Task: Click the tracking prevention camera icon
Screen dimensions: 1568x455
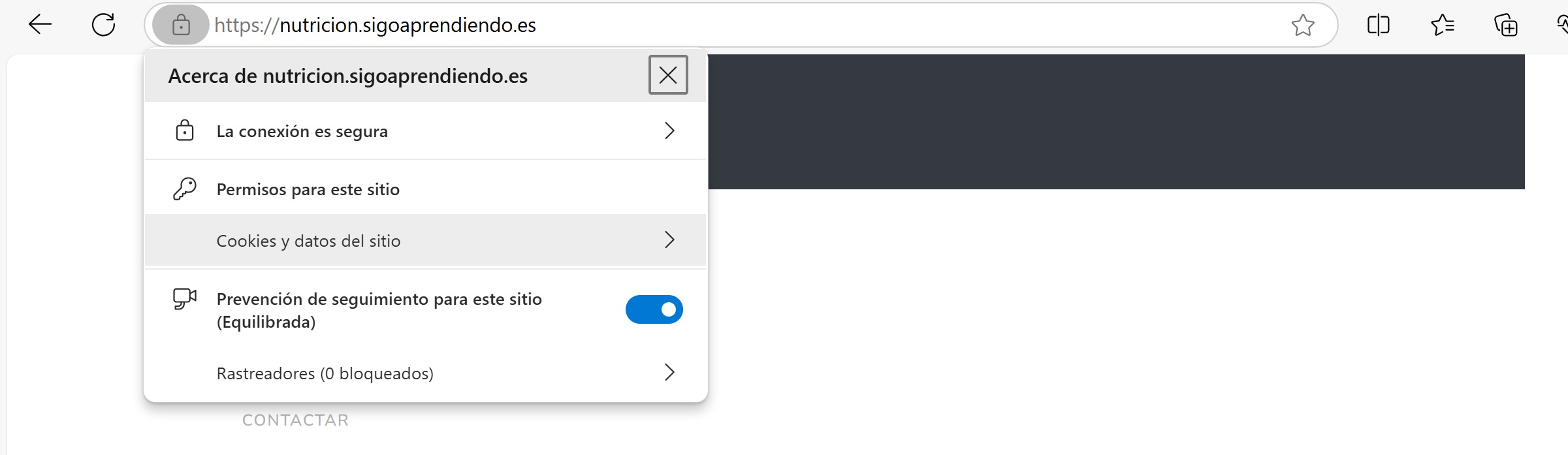Action: click(x=185, y=299)
